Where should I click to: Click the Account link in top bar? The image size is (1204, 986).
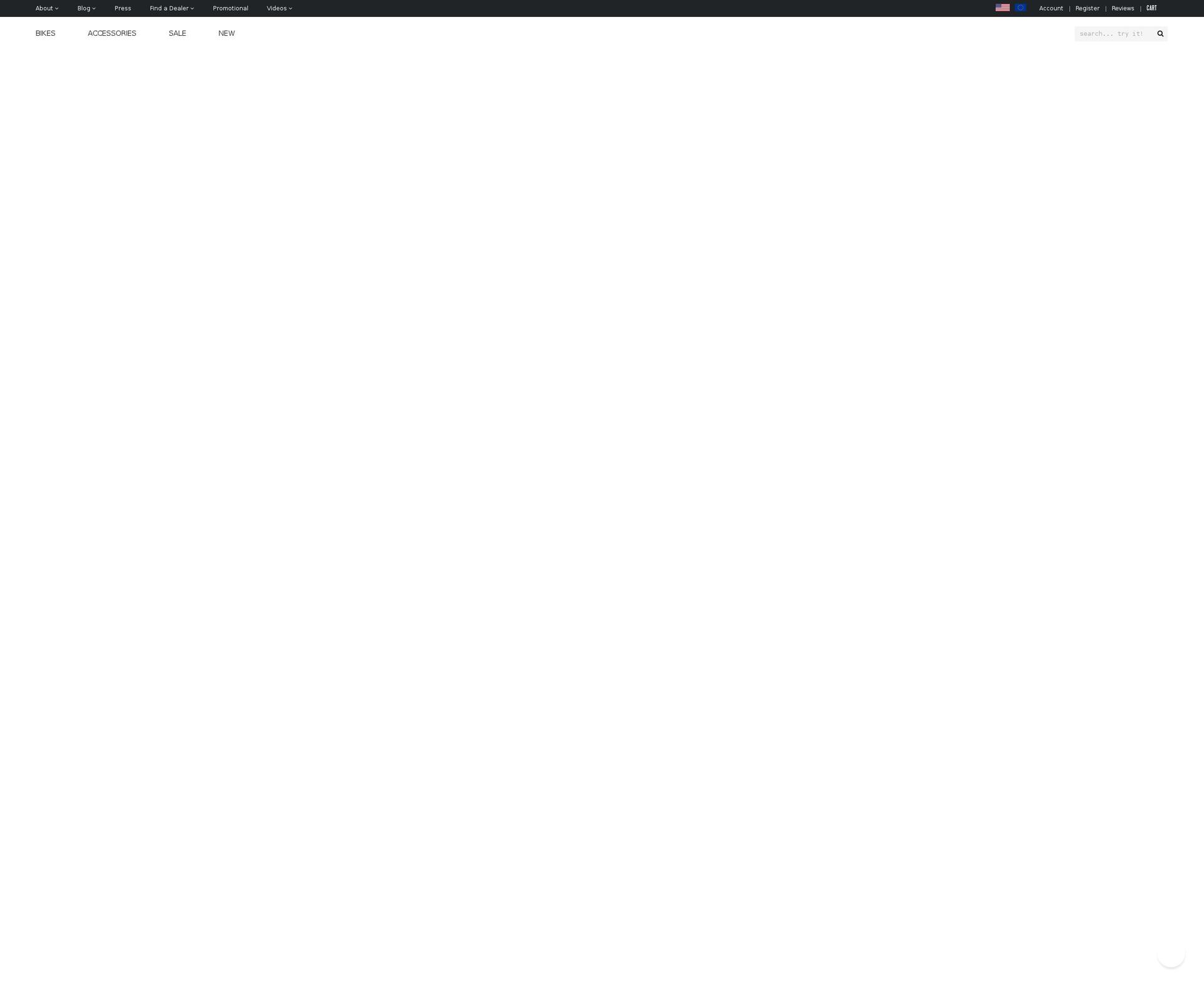tap(1051, 8)
